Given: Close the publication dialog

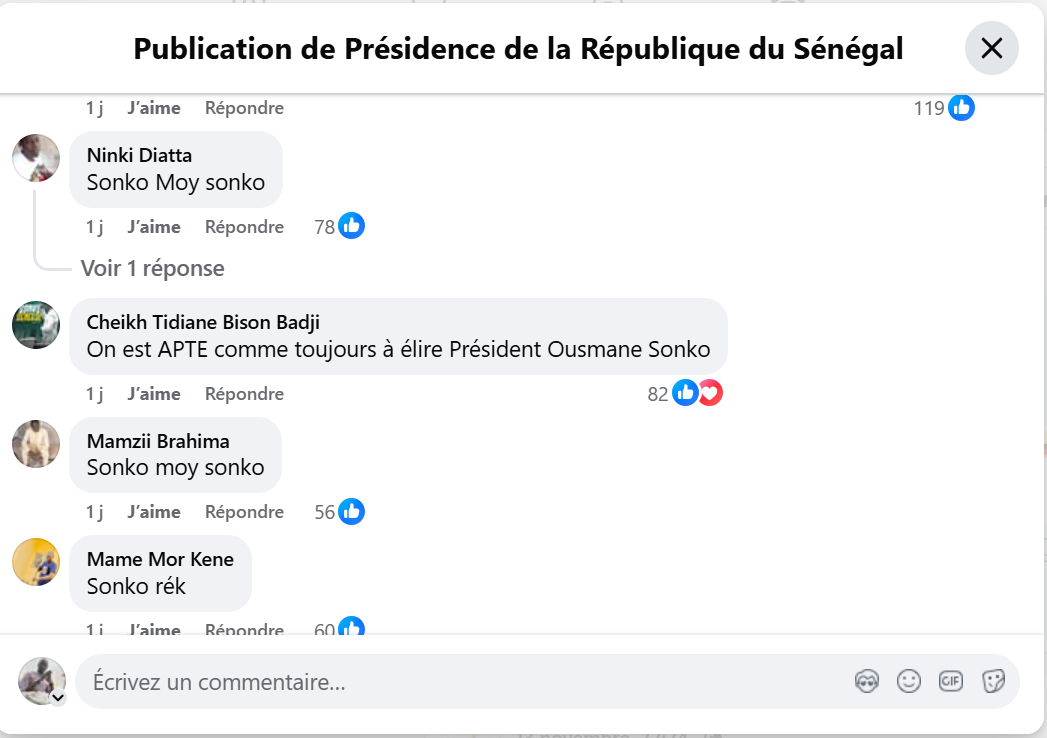Looking at the screenshot, I should click(x=991, y=48).
